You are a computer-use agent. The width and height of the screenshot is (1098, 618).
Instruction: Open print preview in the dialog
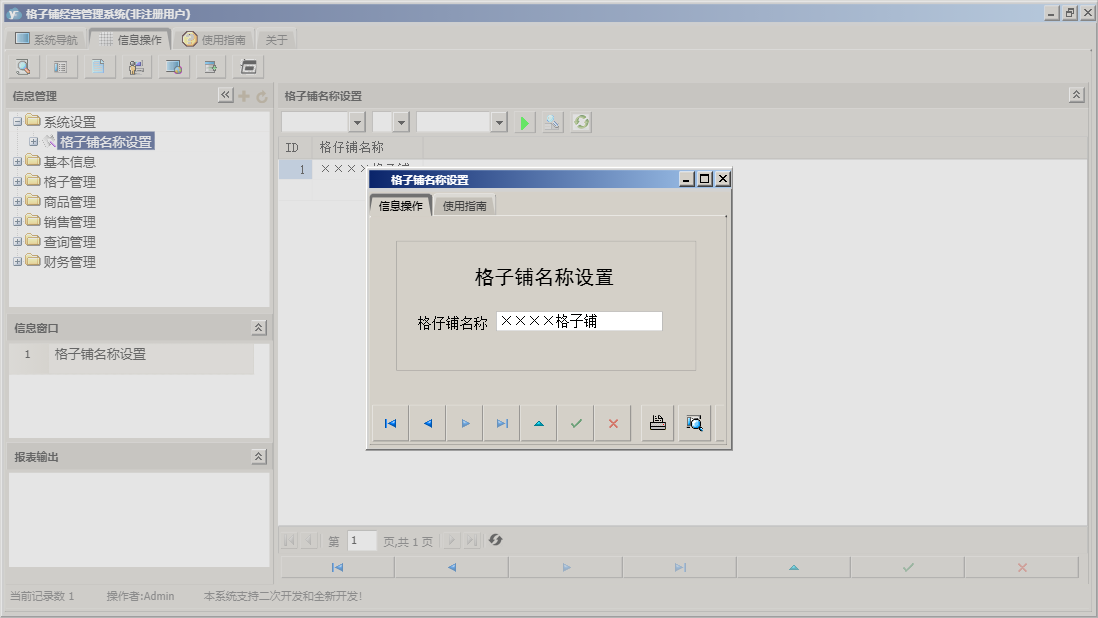[x=694, y=422]
